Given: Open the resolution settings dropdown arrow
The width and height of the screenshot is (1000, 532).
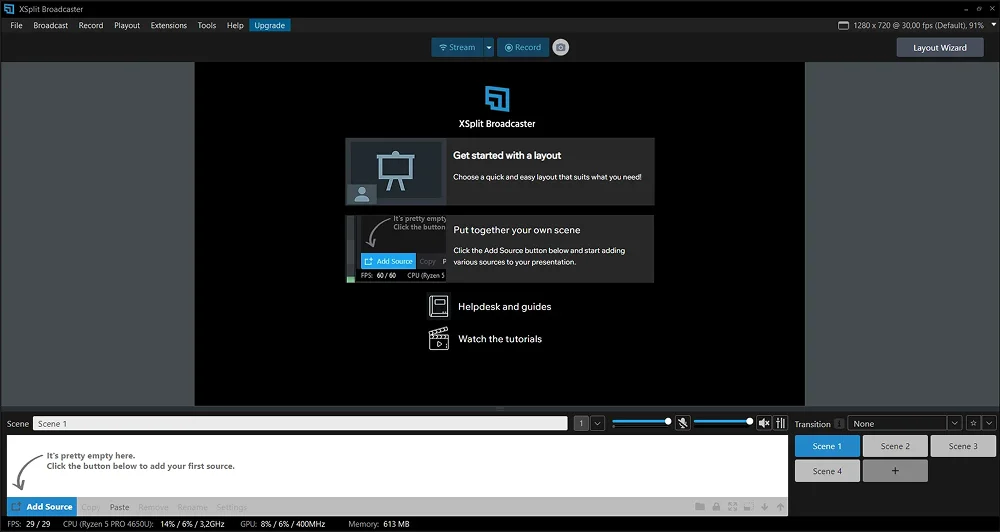Looking at the screenshot, I should [994, 25].
